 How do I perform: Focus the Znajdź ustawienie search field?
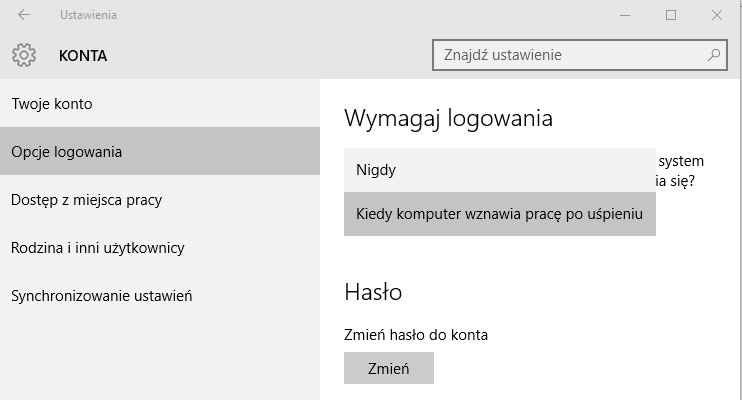pyautogui.click(x=580, y=55)
